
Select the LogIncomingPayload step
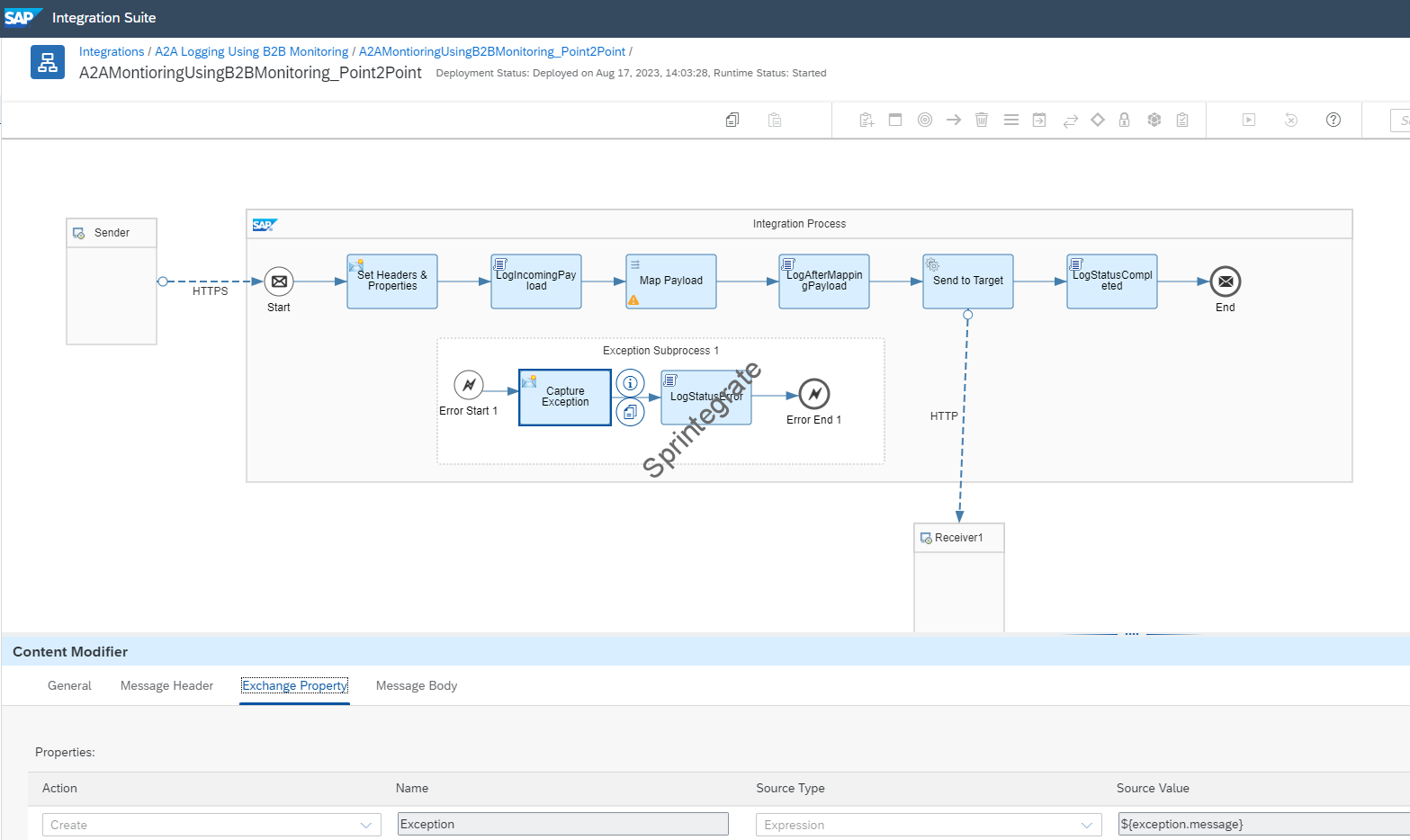click(536, 281)
